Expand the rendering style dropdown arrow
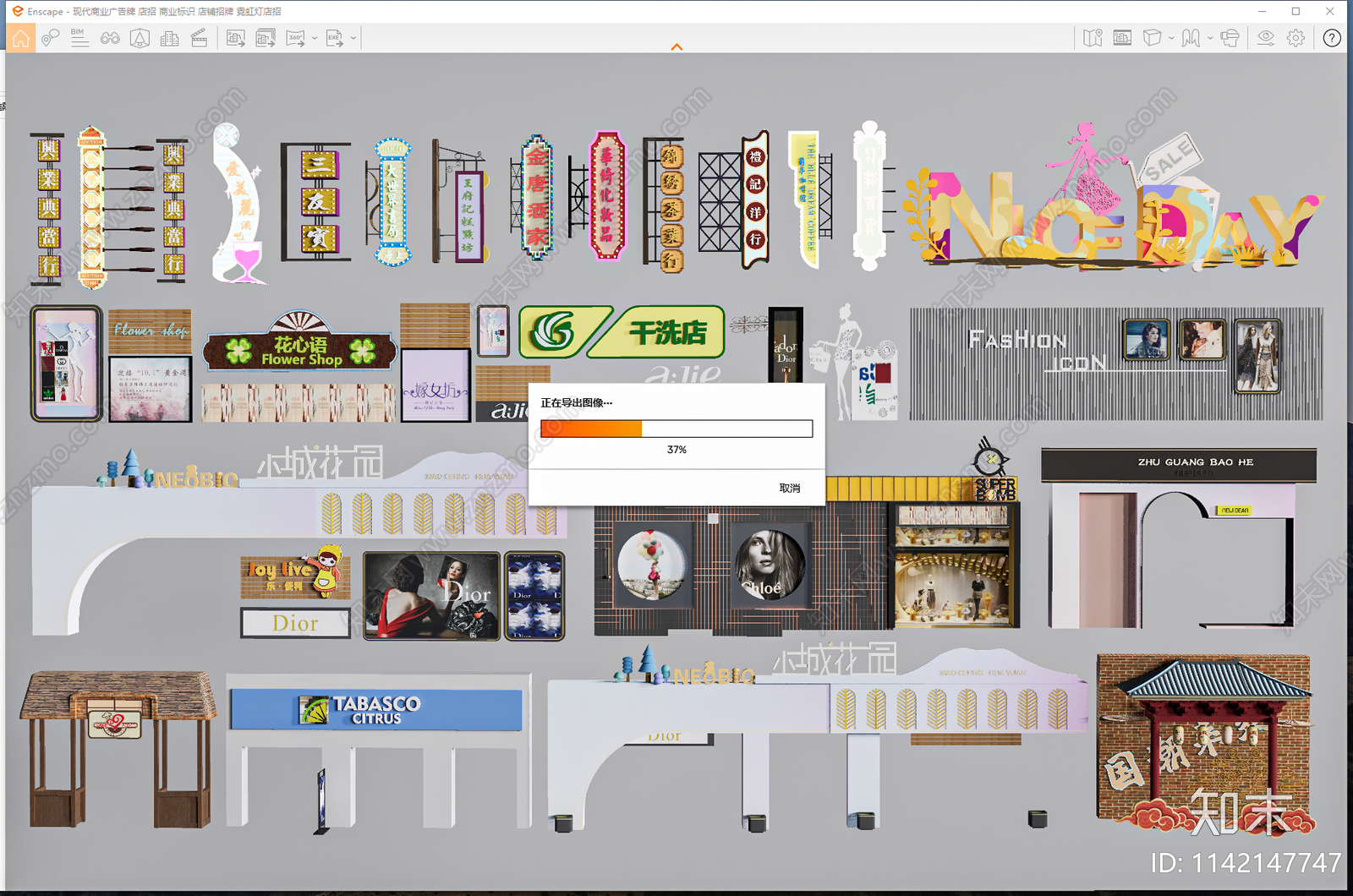This screenshot has width=1353, height=896. [x=1210, y=38]
